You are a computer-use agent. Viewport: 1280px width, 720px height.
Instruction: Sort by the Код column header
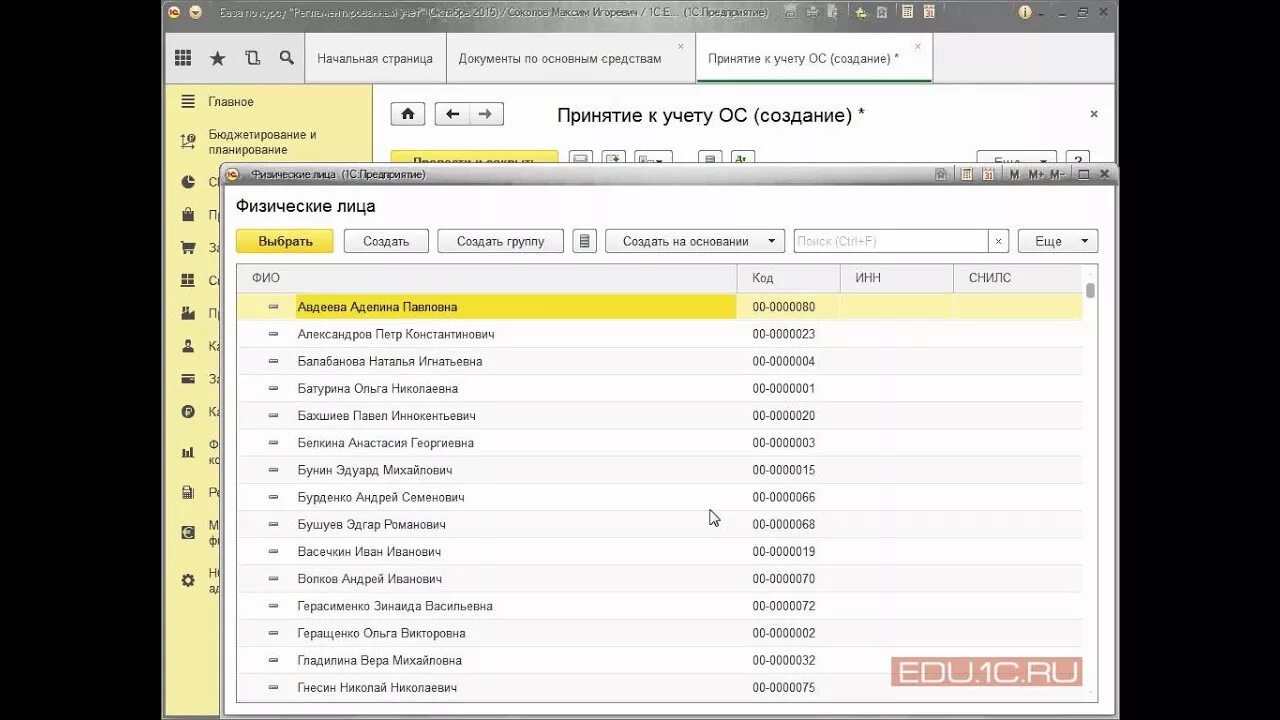(789, 278)
